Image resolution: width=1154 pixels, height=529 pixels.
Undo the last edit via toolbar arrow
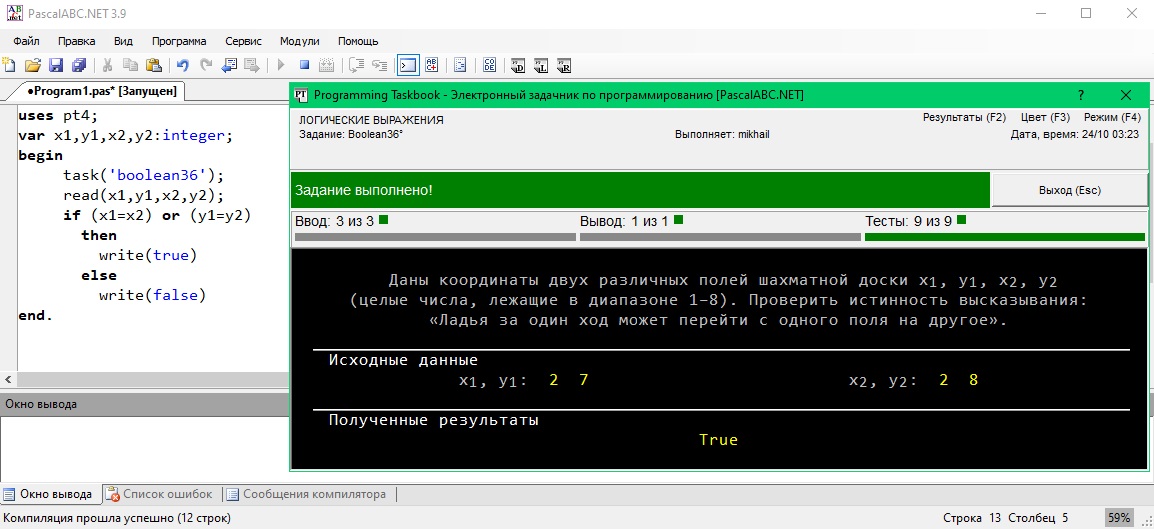click(x=182, y=66)
